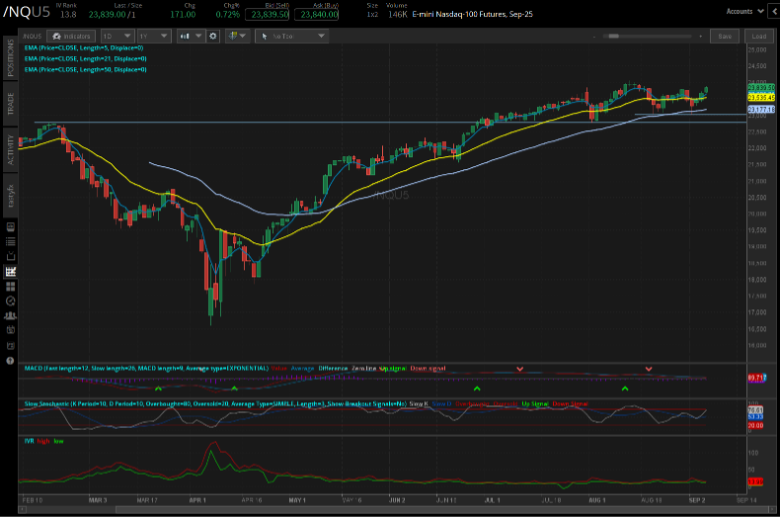The width and height of the screenshot is (780, 518).
Task: Click the Bid (Sell) price 23,839.50
Action: [x=268, y=14]
